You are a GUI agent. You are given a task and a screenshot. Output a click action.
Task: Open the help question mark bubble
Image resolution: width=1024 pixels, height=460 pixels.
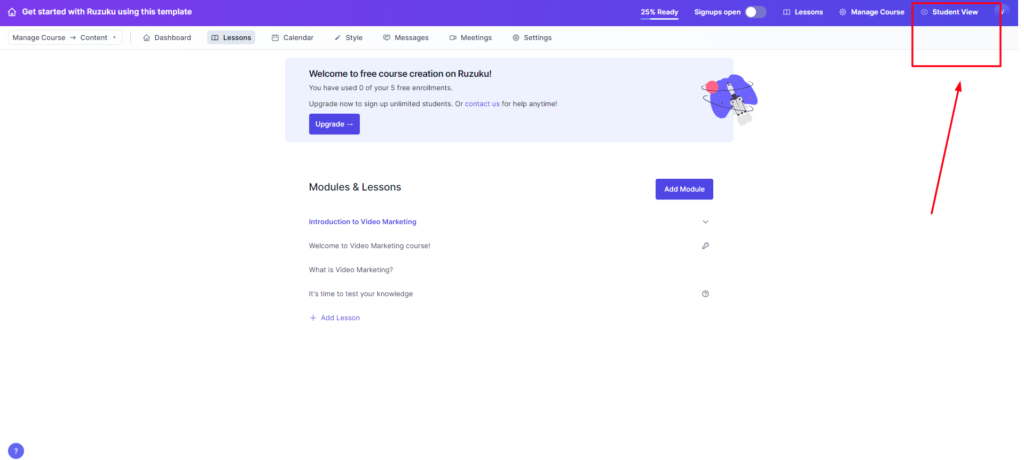[x=15, y=451]
